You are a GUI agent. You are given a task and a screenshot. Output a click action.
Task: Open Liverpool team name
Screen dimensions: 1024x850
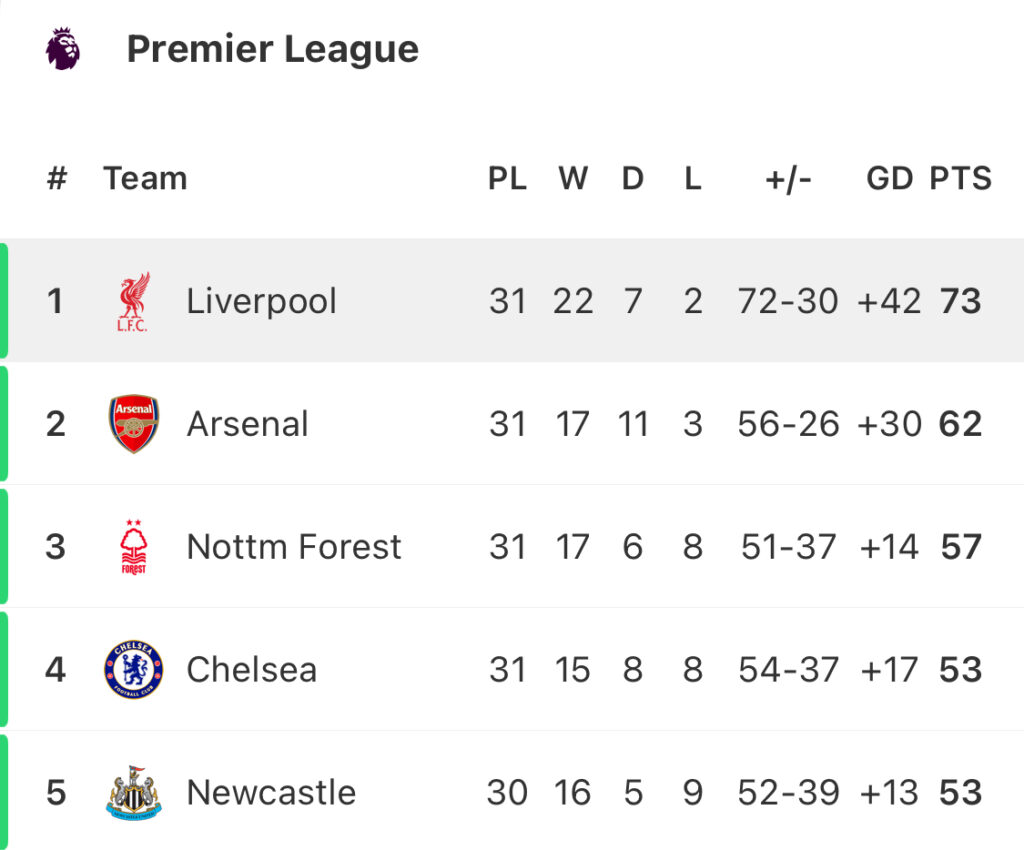click(261, 302)
